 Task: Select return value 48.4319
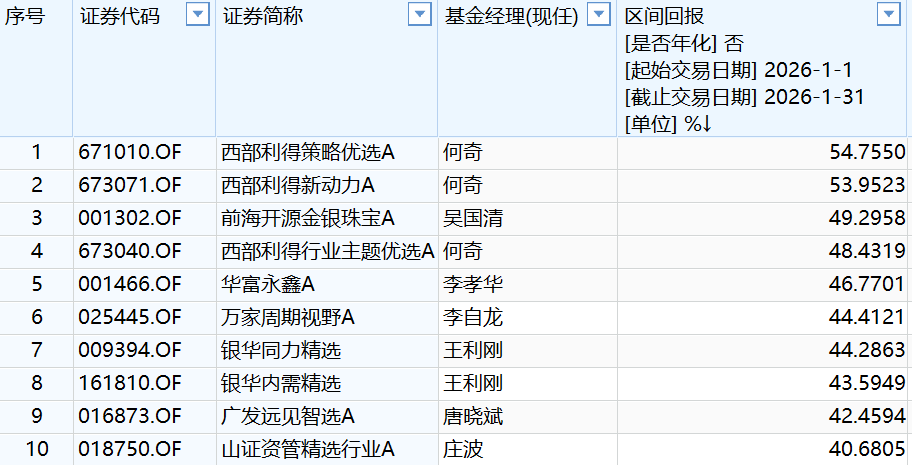[x=867, y=251]
